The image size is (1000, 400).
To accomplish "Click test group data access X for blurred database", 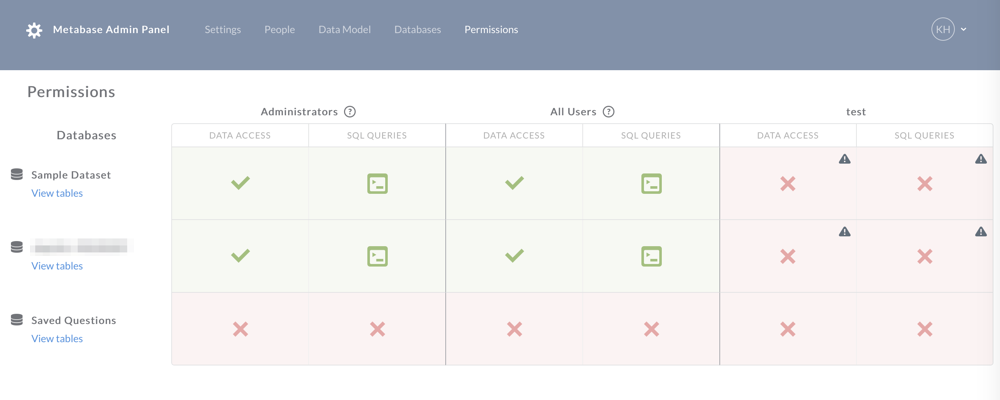I will [788, 257].
